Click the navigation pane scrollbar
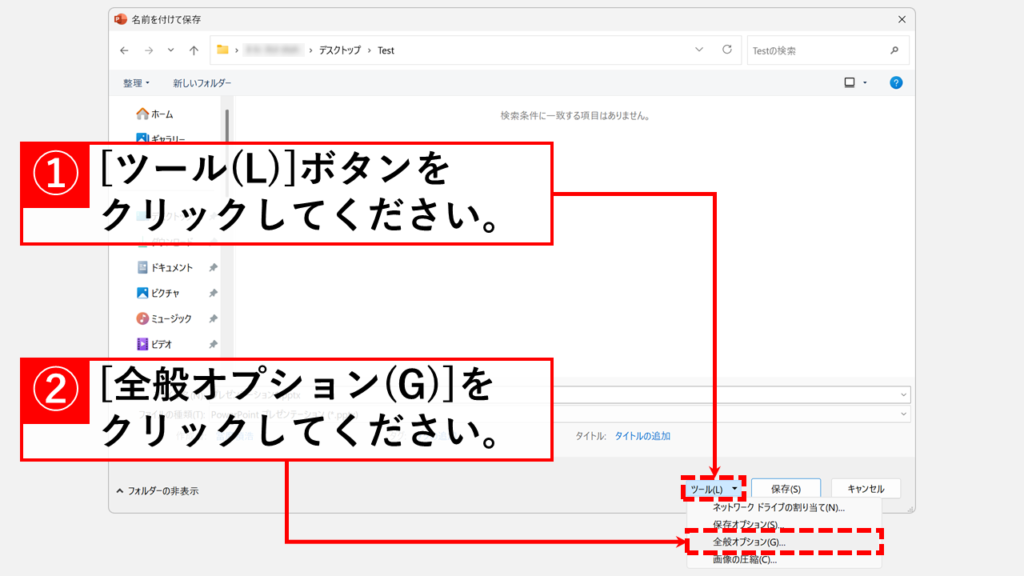This screenshot has width=1024, height=576. 227,125
